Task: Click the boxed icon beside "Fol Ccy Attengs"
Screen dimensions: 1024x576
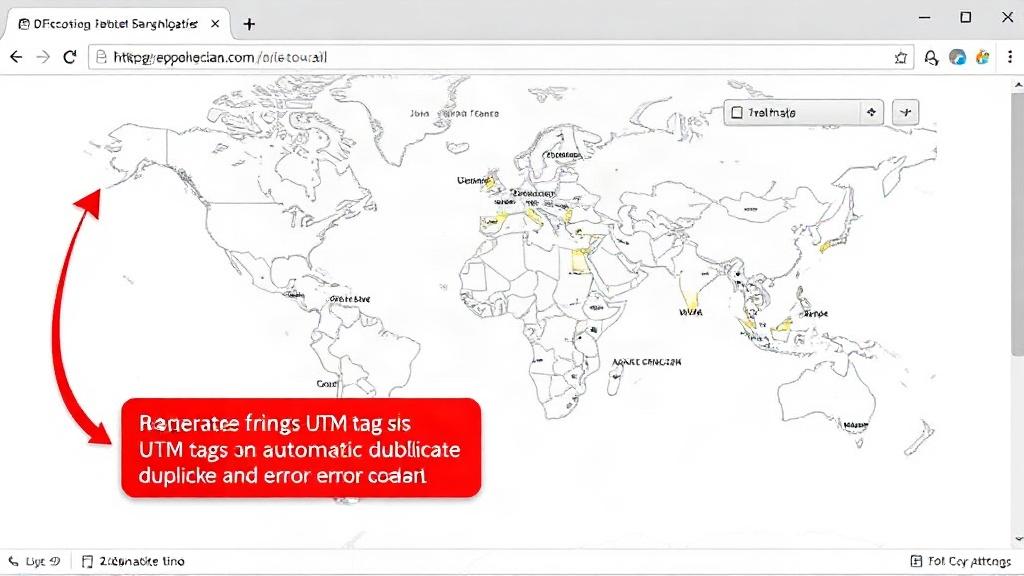Action: (916, 561)
